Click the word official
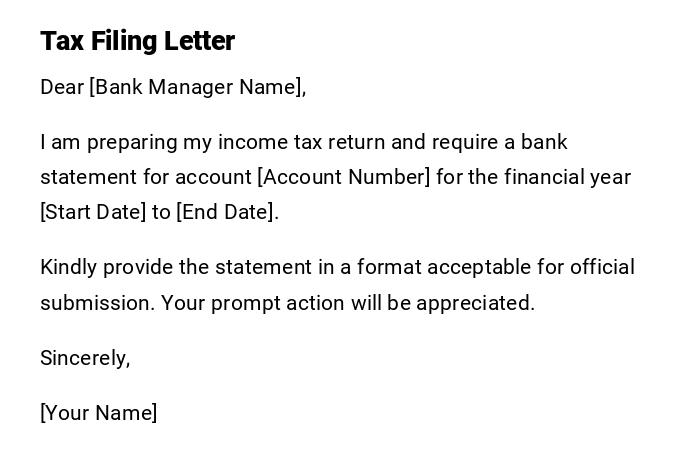This screenshot has height=475, width=700. (602, 268)
